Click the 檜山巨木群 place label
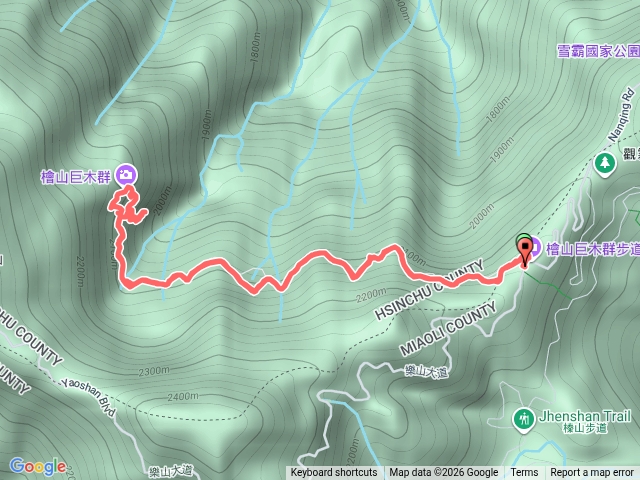Image resolution: width=640 pixels, height=480 pixels. 76,178
